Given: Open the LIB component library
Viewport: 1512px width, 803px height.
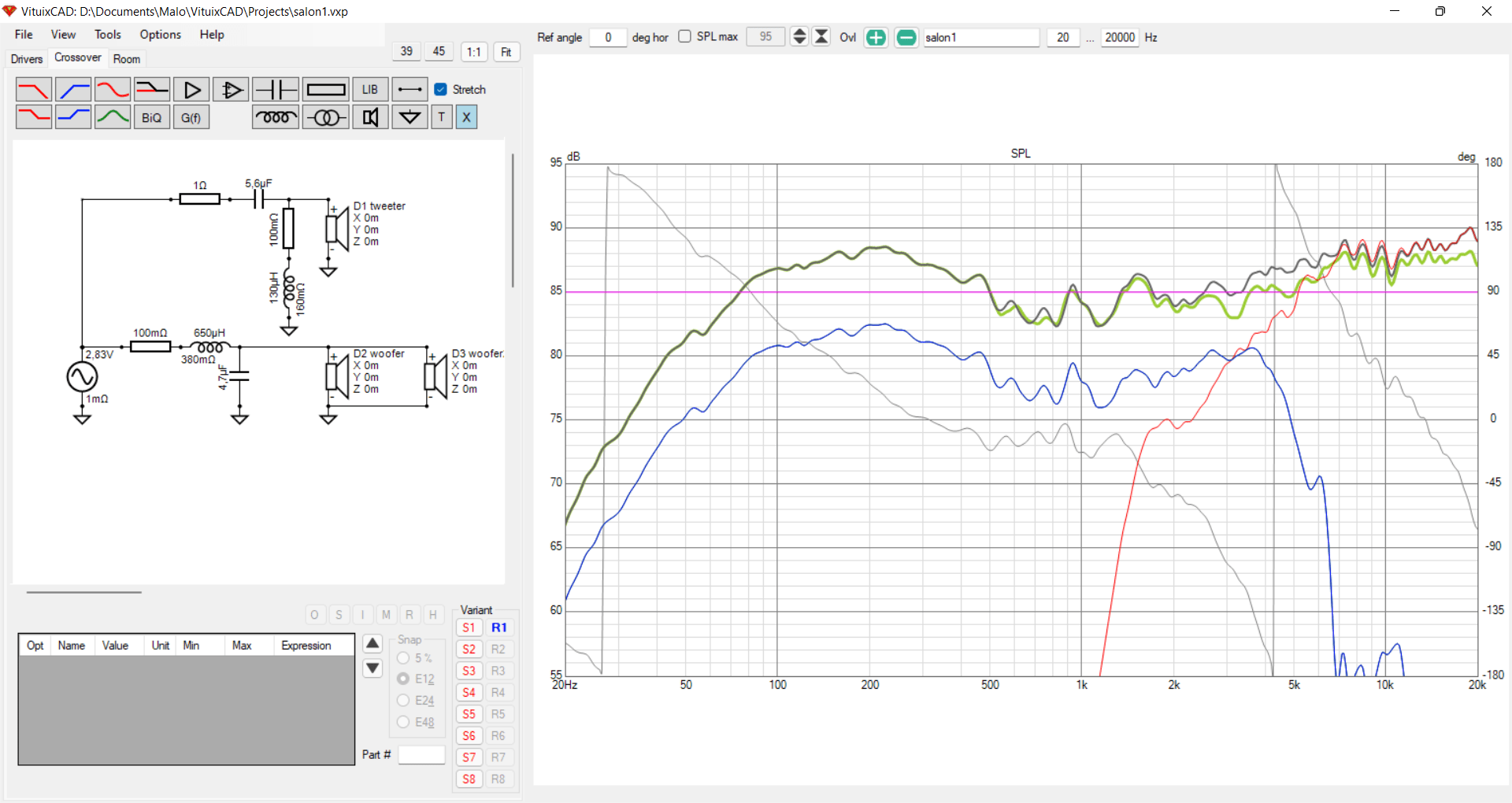Looking at the screenshot, I should click(370, 90).
